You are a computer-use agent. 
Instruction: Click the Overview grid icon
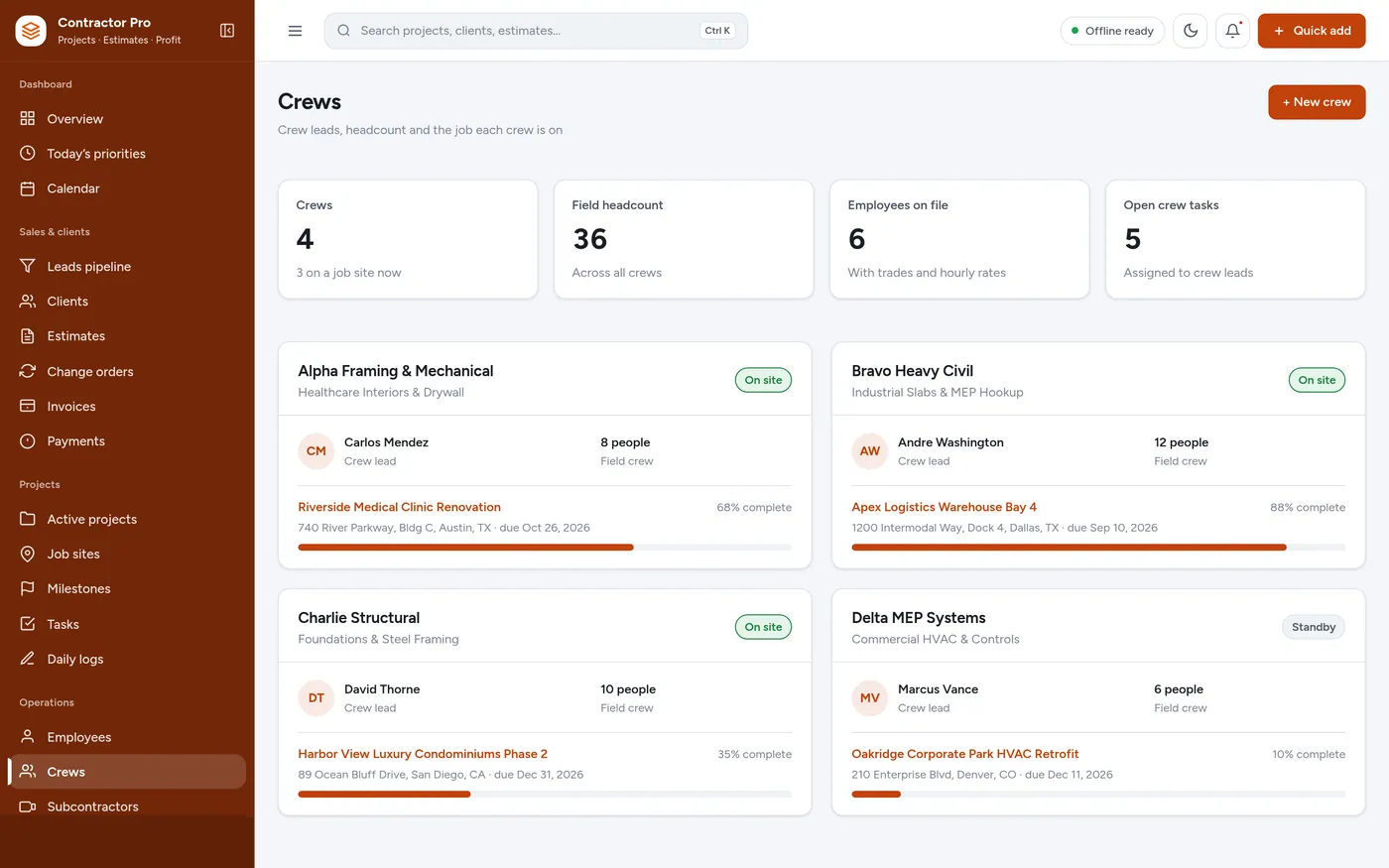point(28,118)
